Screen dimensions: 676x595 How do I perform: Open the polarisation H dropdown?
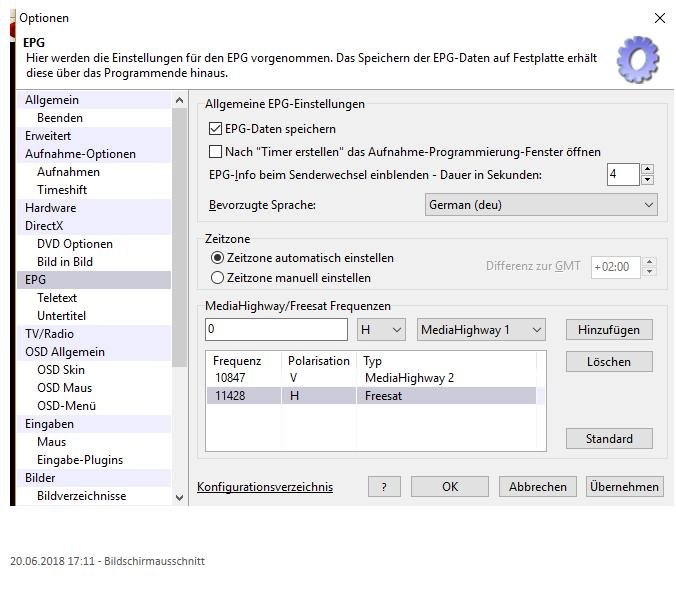click(x=381, y=330)
